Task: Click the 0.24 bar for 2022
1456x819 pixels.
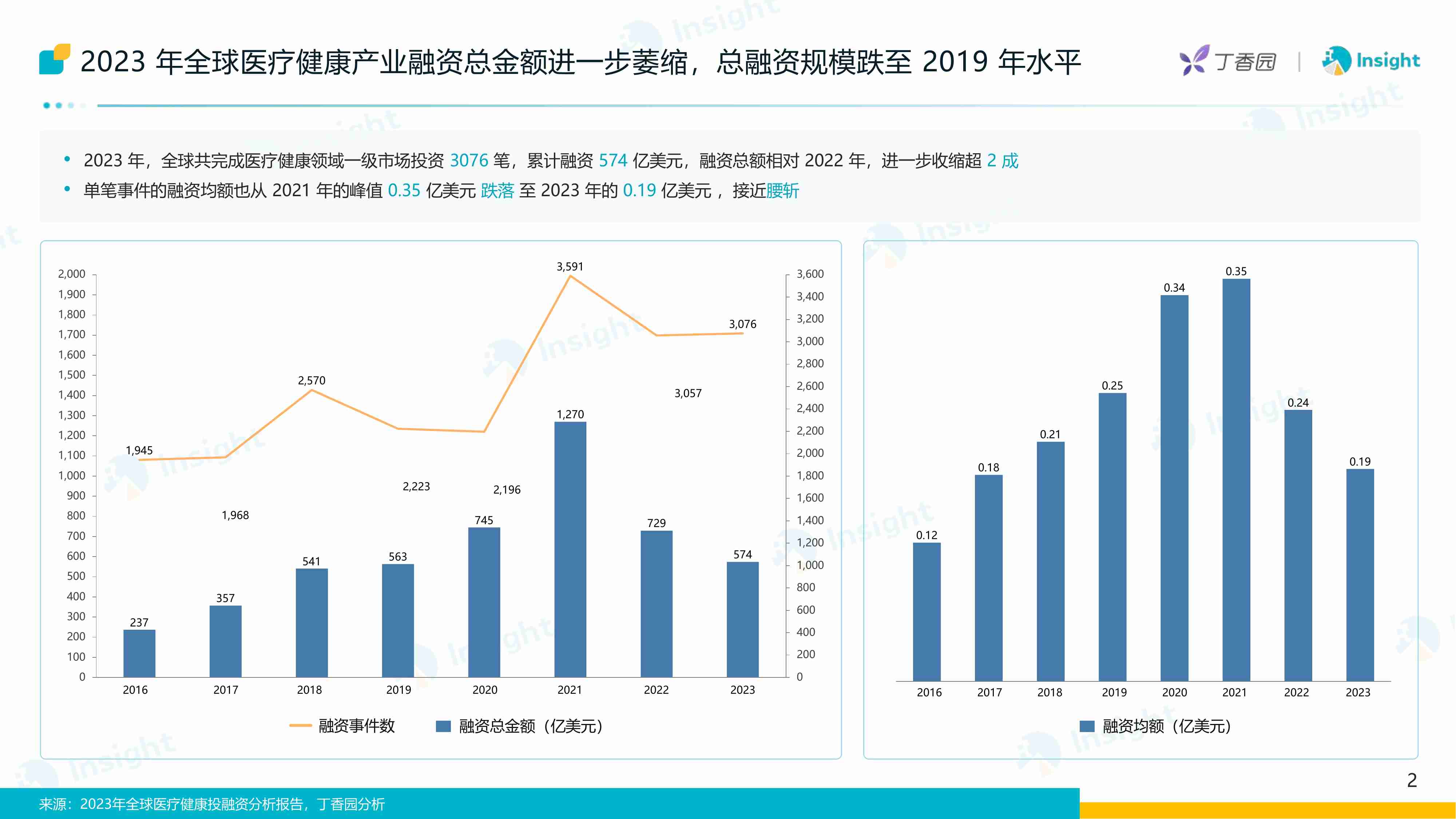Action: 1298,545
